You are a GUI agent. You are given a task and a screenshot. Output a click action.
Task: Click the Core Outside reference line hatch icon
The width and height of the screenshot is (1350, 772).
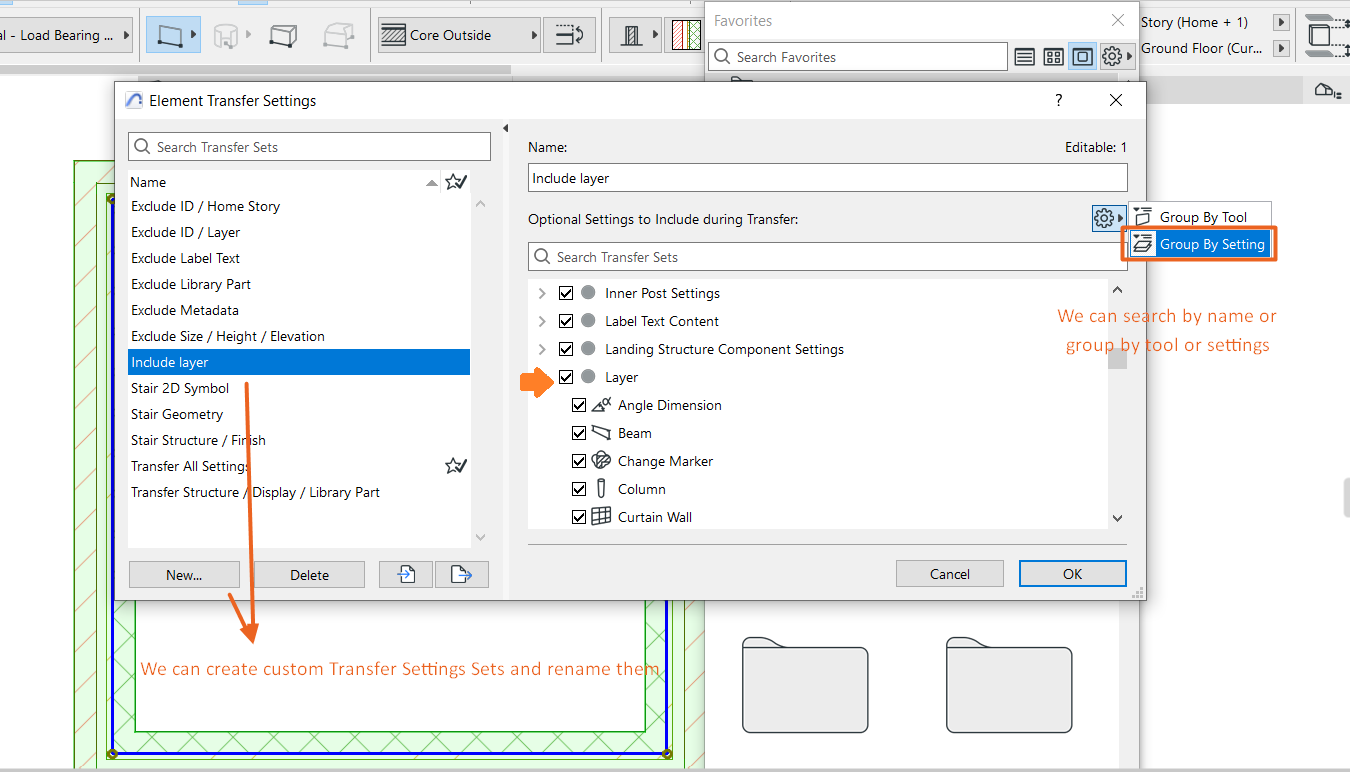point(394,35)
